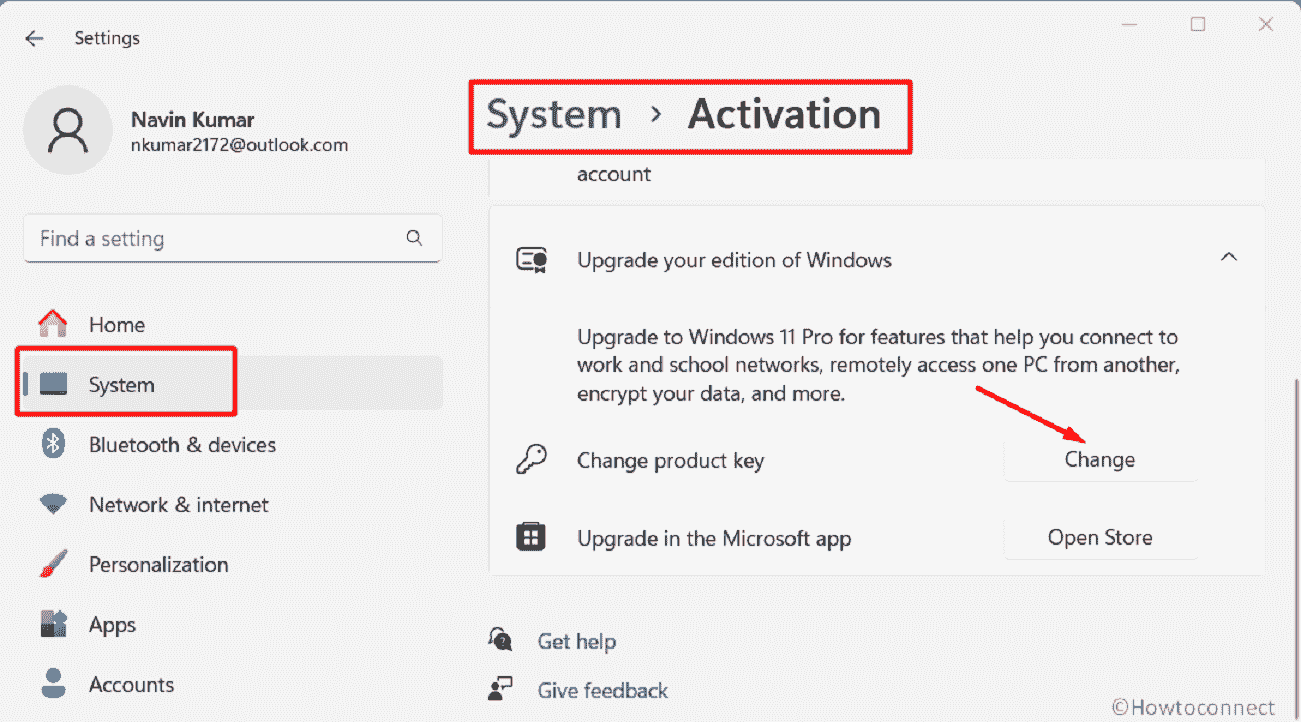Open Give feedback
The height and width of the screenshot is (722, 1301).
point(602,689)
